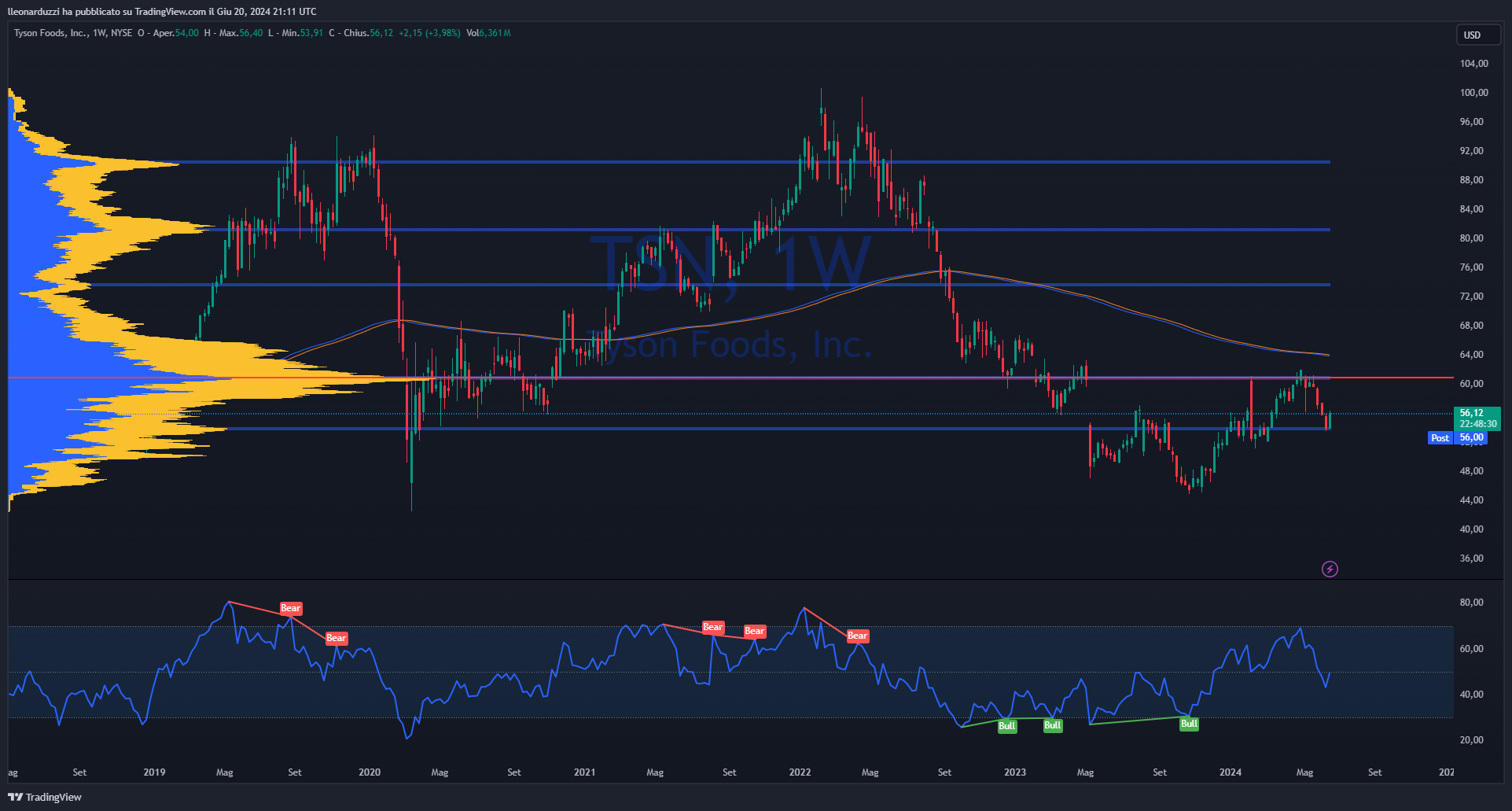Click the Vol 6,361M volume readout
The image size is (1512, 811).
488,33
